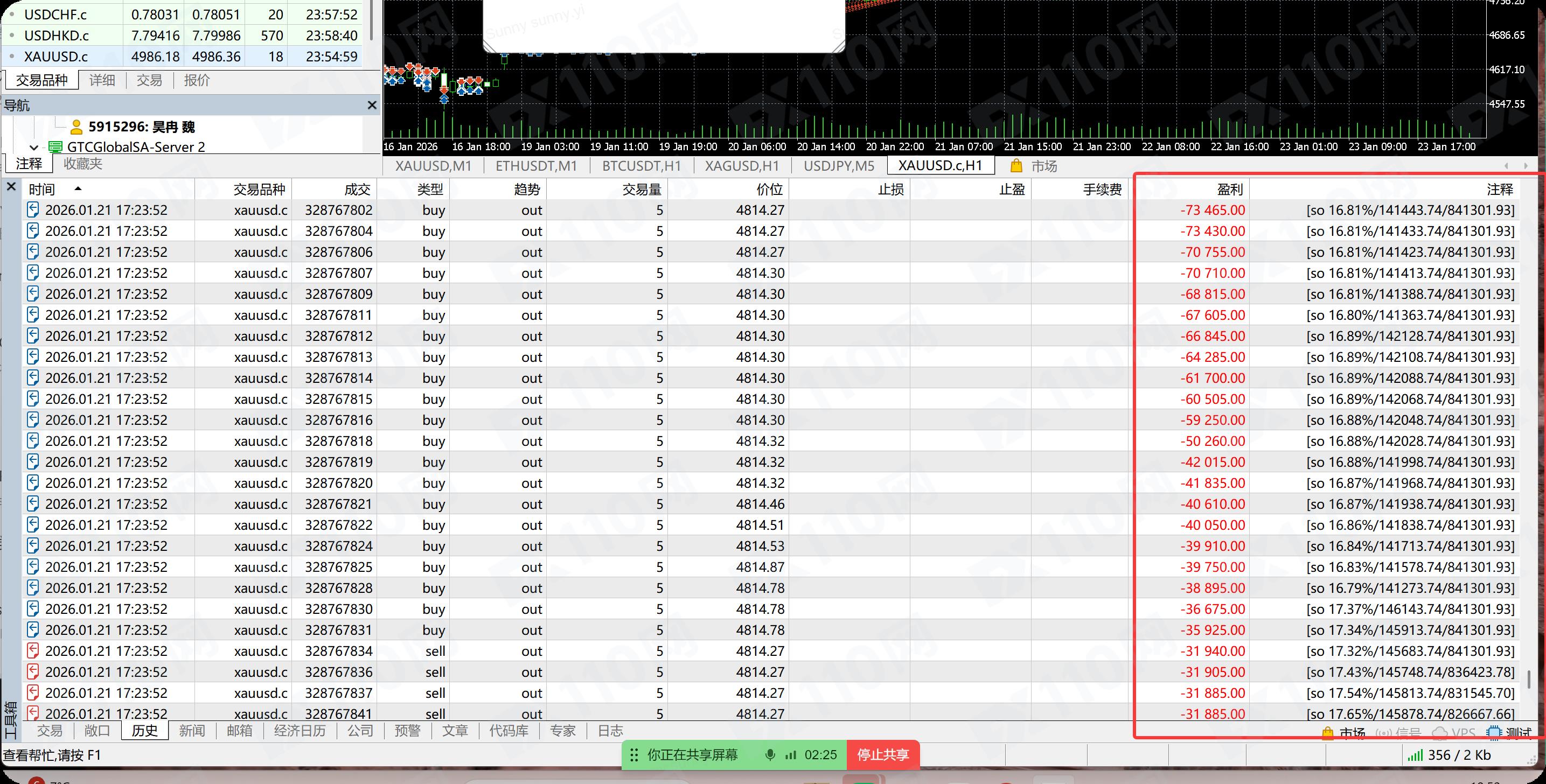Screen dimensions: 1546x784
Task: Switch to the 收藏夹 navigator tab
Action: (x=83, y=164)
